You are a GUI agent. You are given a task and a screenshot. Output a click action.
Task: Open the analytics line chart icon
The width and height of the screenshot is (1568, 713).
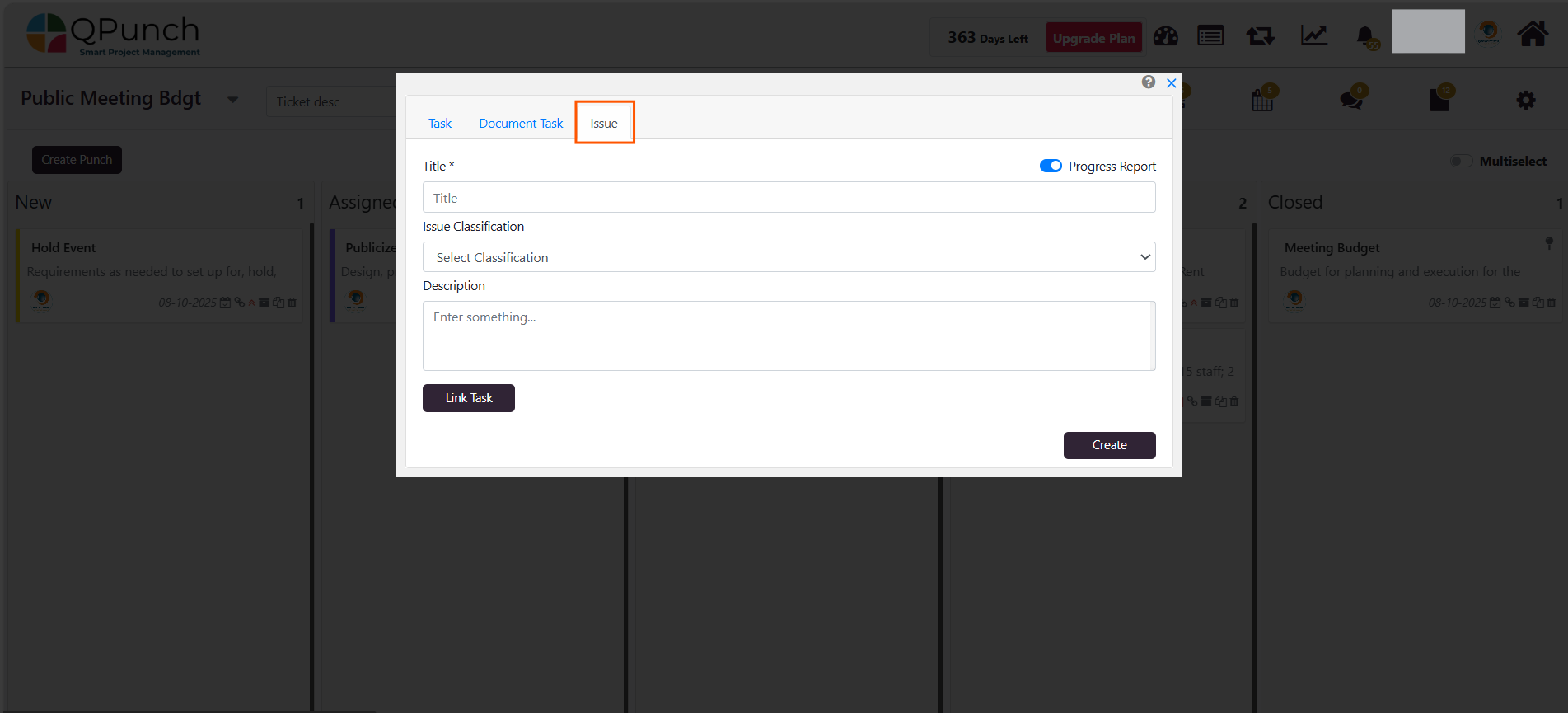[x=1313, y=35]
